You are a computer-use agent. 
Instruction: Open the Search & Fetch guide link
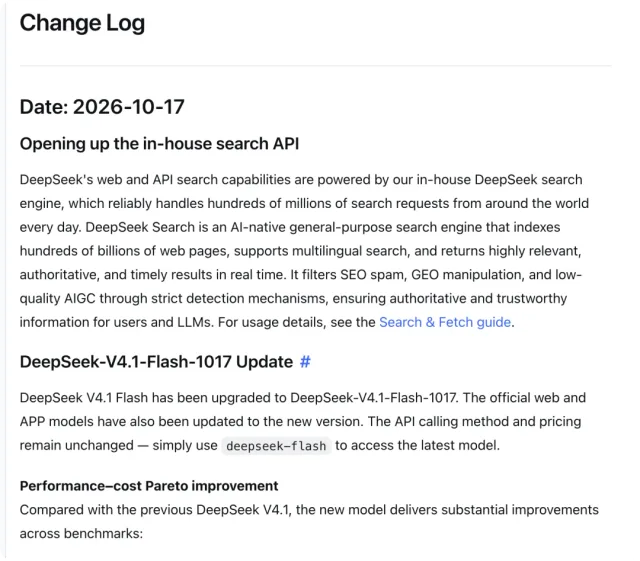pos(444,323)
